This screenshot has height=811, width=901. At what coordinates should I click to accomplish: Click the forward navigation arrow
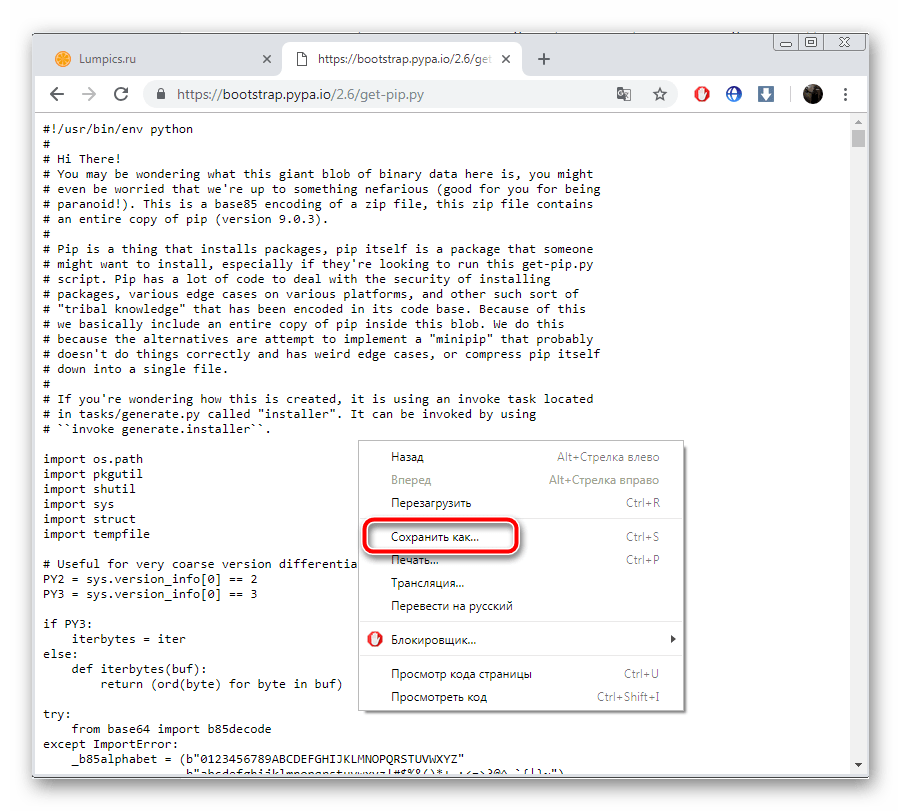click(89, 94)
